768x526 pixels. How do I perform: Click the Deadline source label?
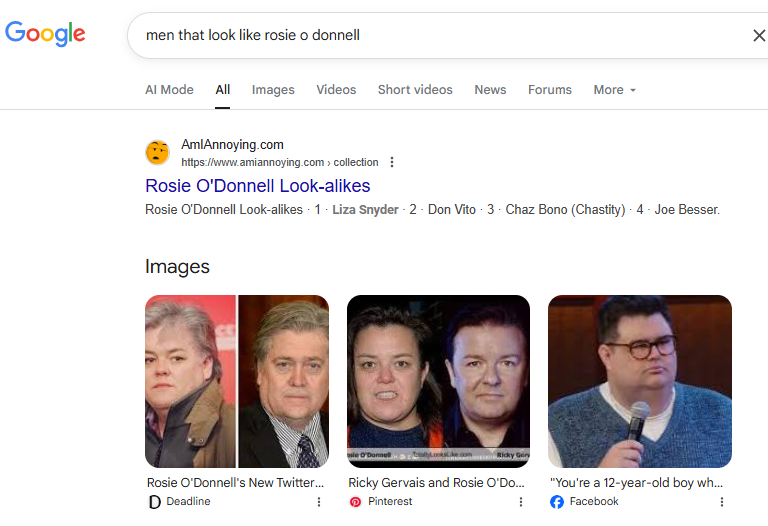click(188, 501)
